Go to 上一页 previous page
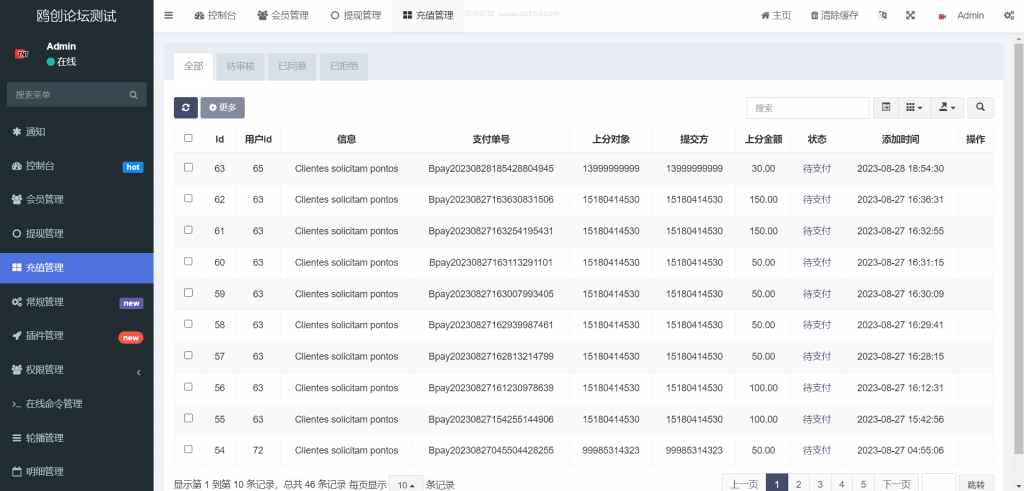 743,484
